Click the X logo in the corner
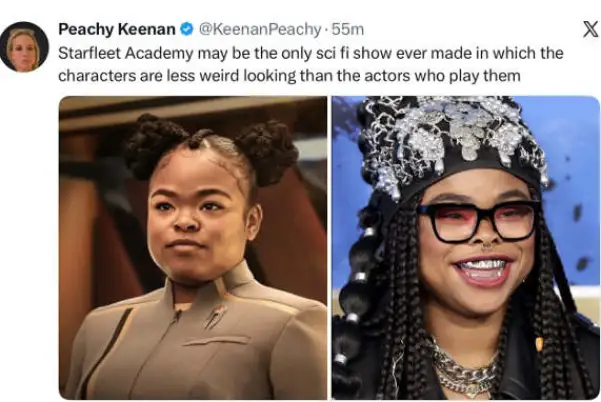Screen dimensions: 601x402 coord(590,29)
